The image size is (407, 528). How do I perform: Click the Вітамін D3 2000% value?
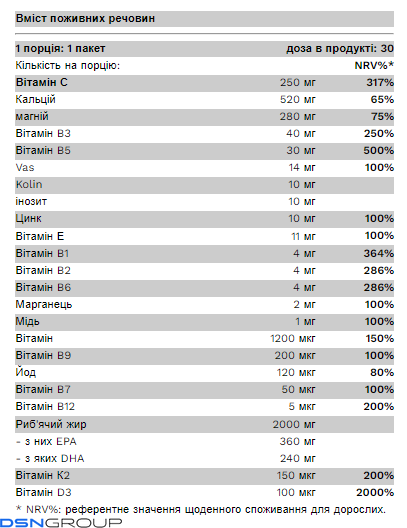coord(375,493)
